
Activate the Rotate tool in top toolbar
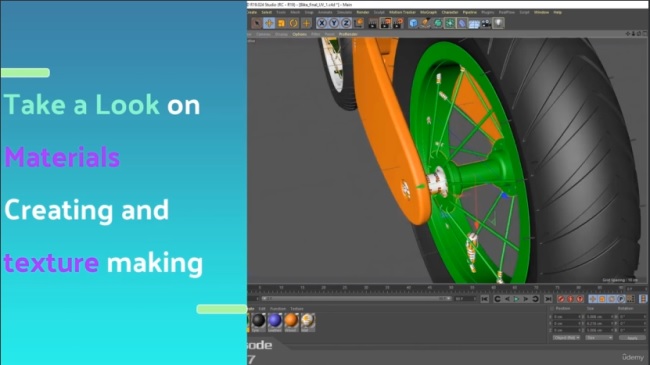293,23
